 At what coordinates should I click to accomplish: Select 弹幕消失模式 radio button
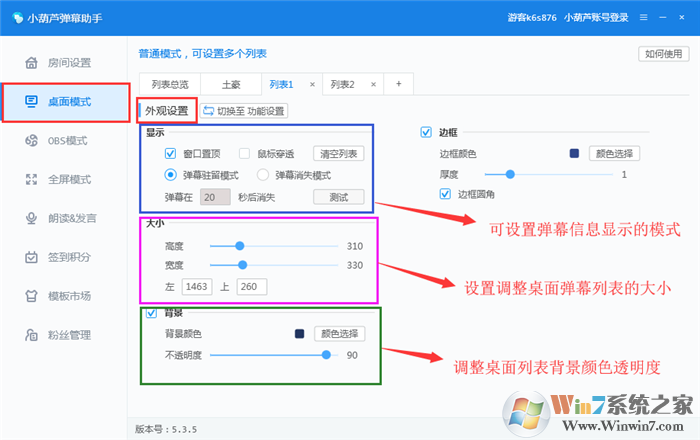pyautogui.click(x=263, y=174)
